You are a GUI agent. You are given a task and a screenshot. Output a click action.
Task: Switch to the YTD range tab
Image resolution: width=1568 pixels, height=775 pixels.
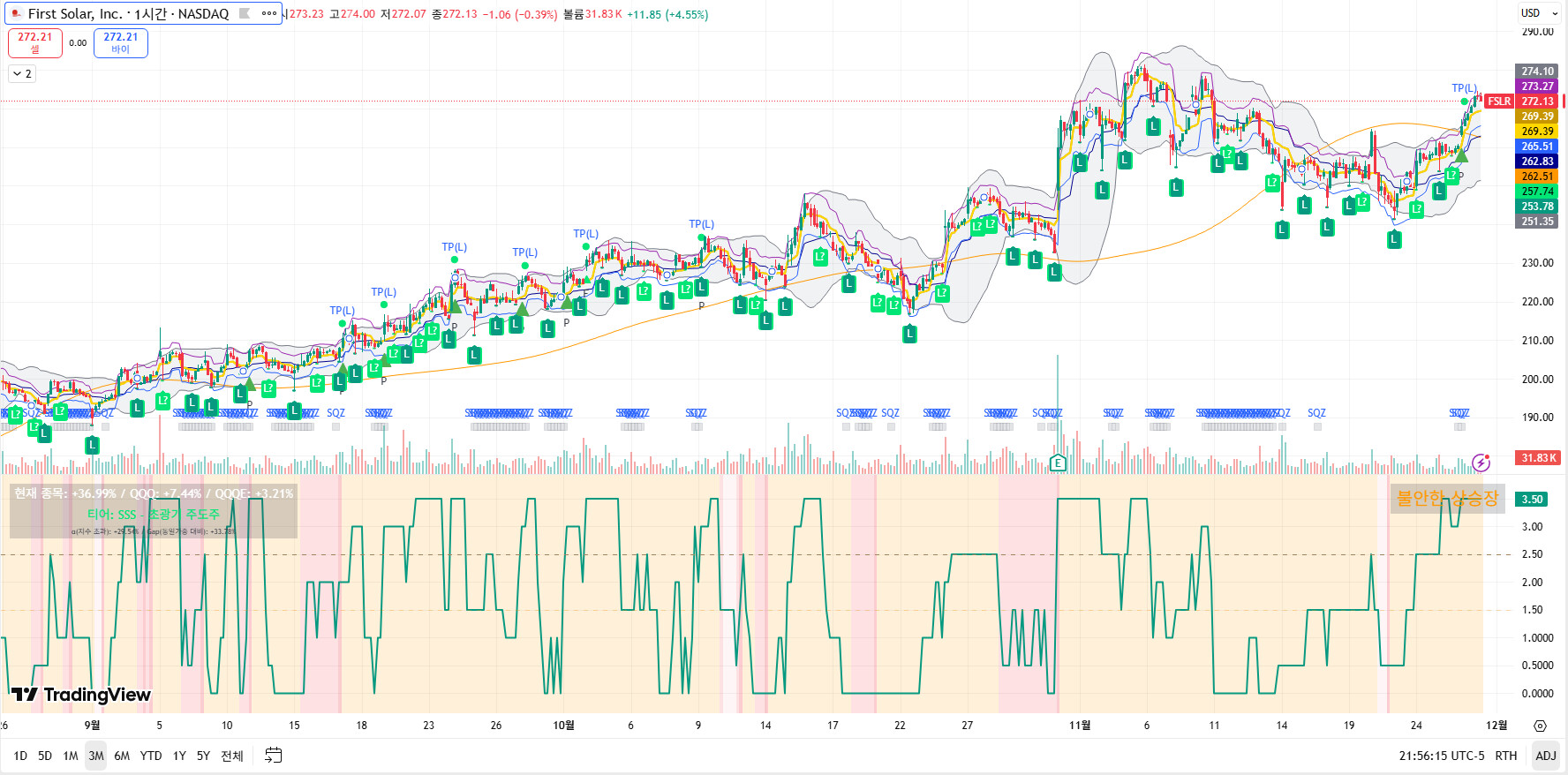tap(151, 756)
